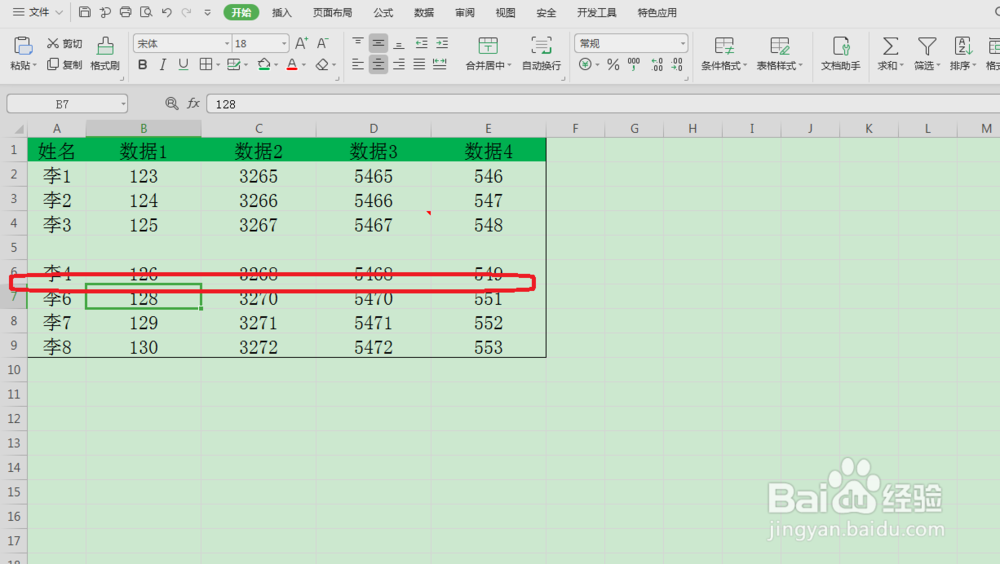This screenshot has width=1000, height=564.
Task: Switch to the 数据 tab
Action: tap(423, 12)
